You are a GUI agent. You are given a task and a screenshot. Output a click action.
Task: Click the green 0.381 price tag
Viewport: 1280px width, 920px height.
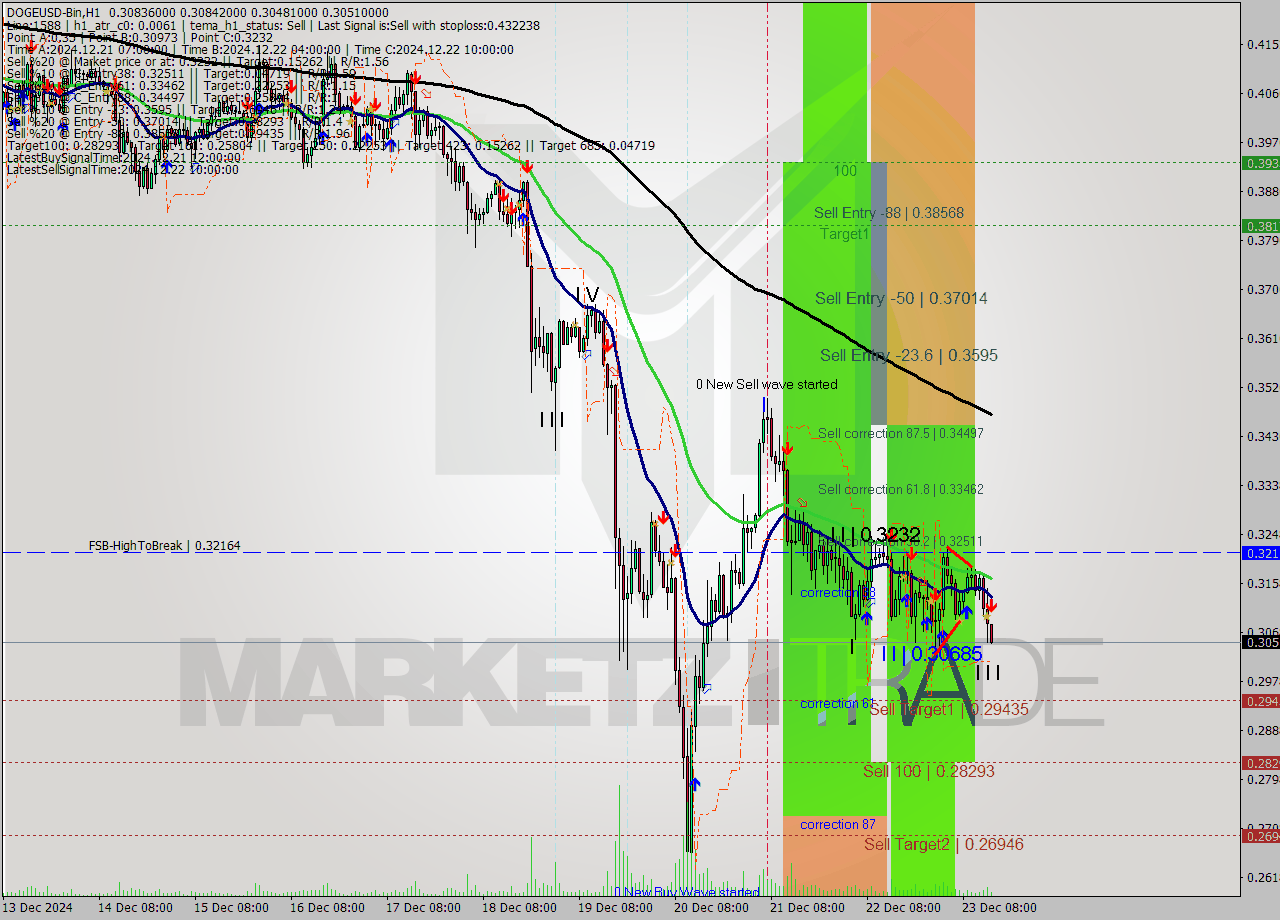1260,226
